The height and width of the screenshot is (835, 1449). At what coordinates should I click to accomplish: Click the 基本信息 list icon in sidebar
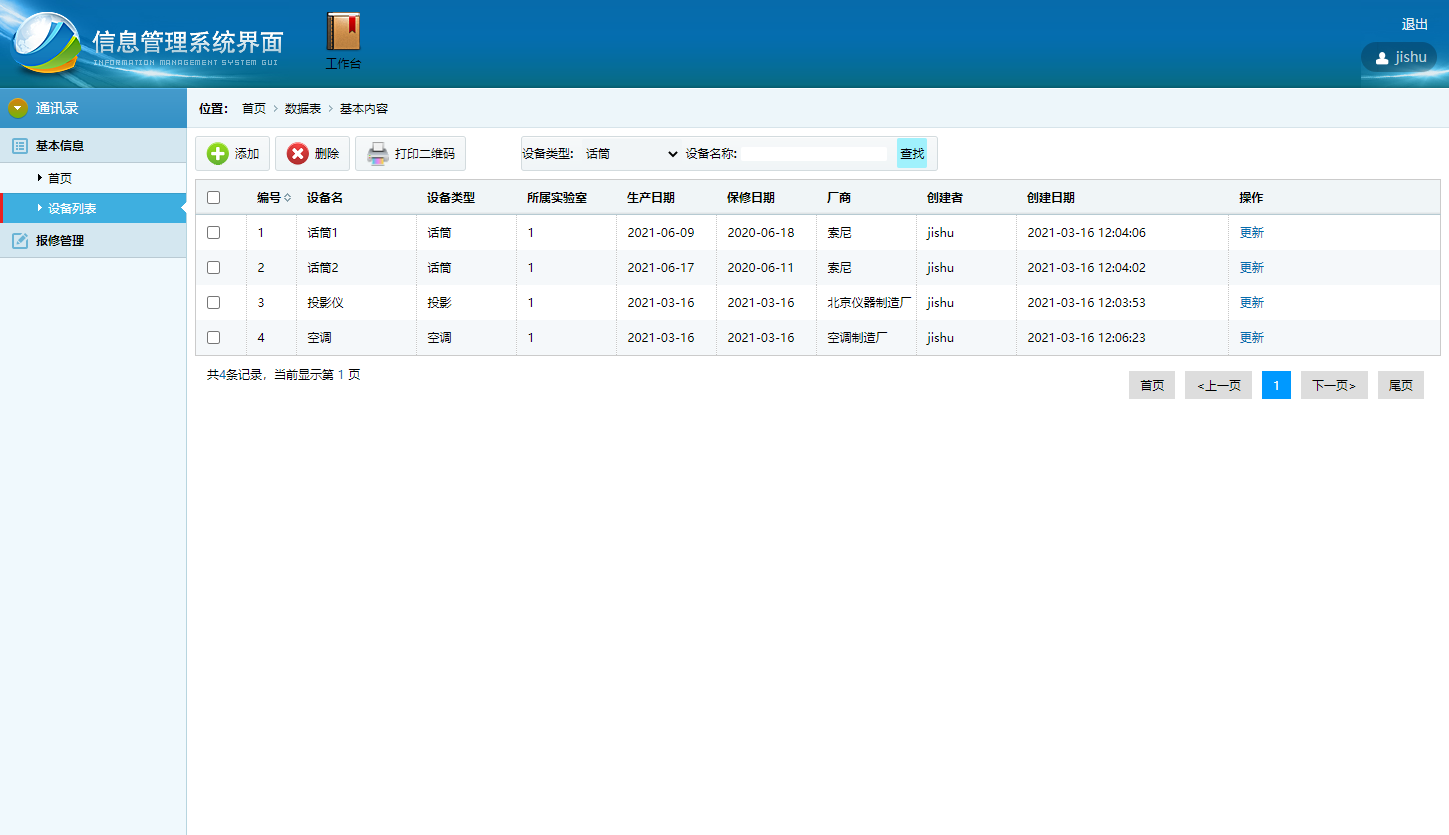point(19,146)
